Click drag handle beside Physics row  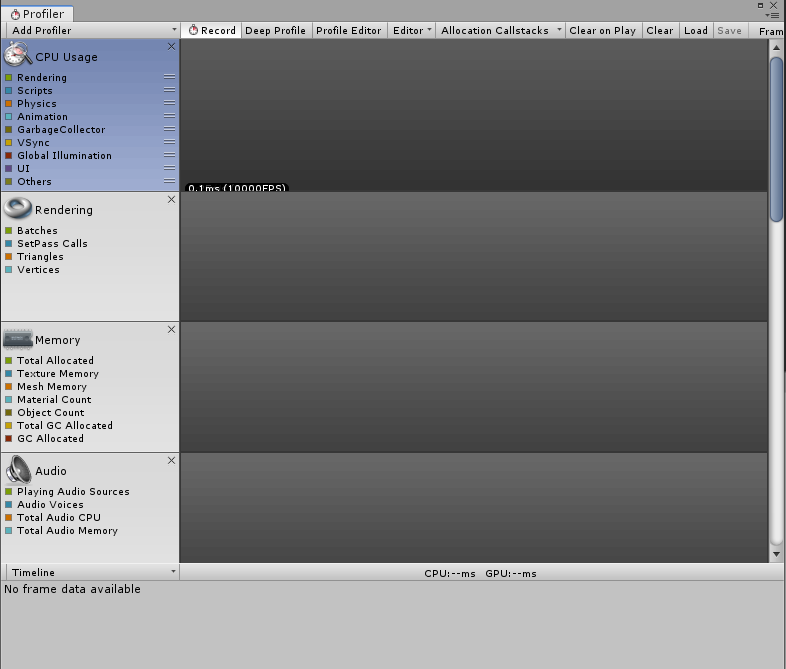[x=169, y=103]
